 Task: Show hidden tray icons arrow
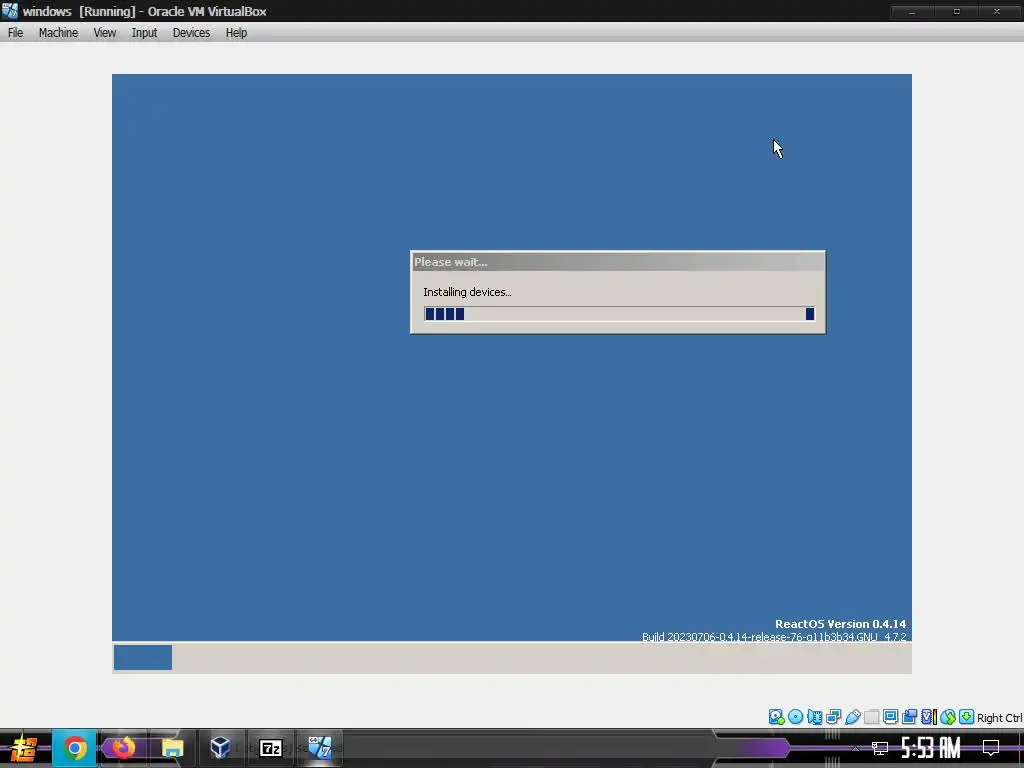point(854,748)
